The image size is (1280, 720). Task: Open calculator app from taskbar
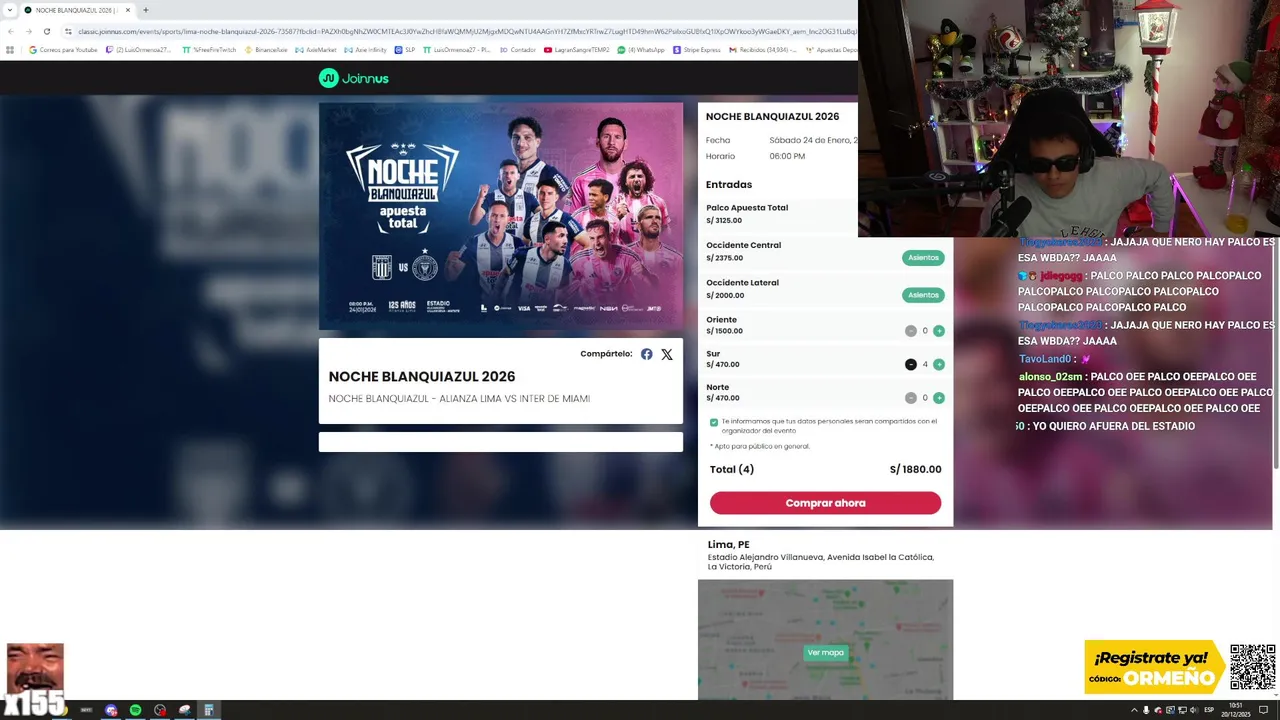[209, 710]
